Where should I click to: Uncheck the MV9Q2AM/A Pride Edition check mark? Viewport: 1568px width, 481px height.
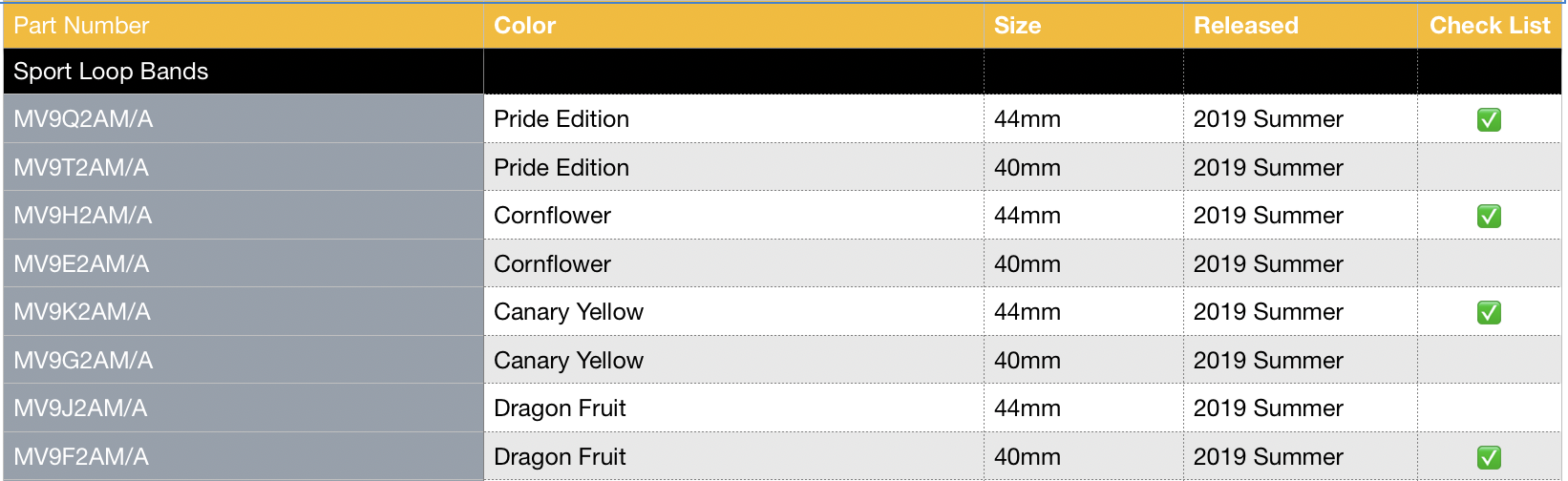pyautogui.click(x=1489, y=119)
